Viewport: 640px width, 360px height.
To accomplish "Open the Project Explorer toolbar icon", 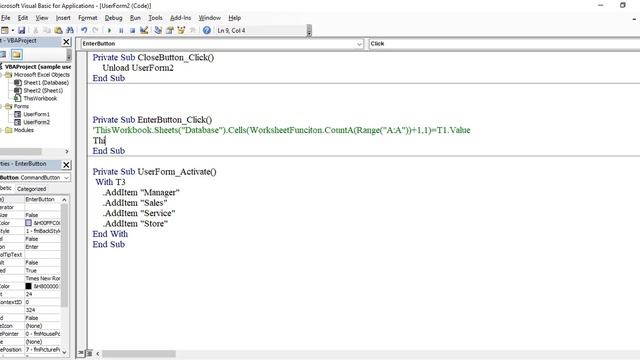I will point(158,30).
